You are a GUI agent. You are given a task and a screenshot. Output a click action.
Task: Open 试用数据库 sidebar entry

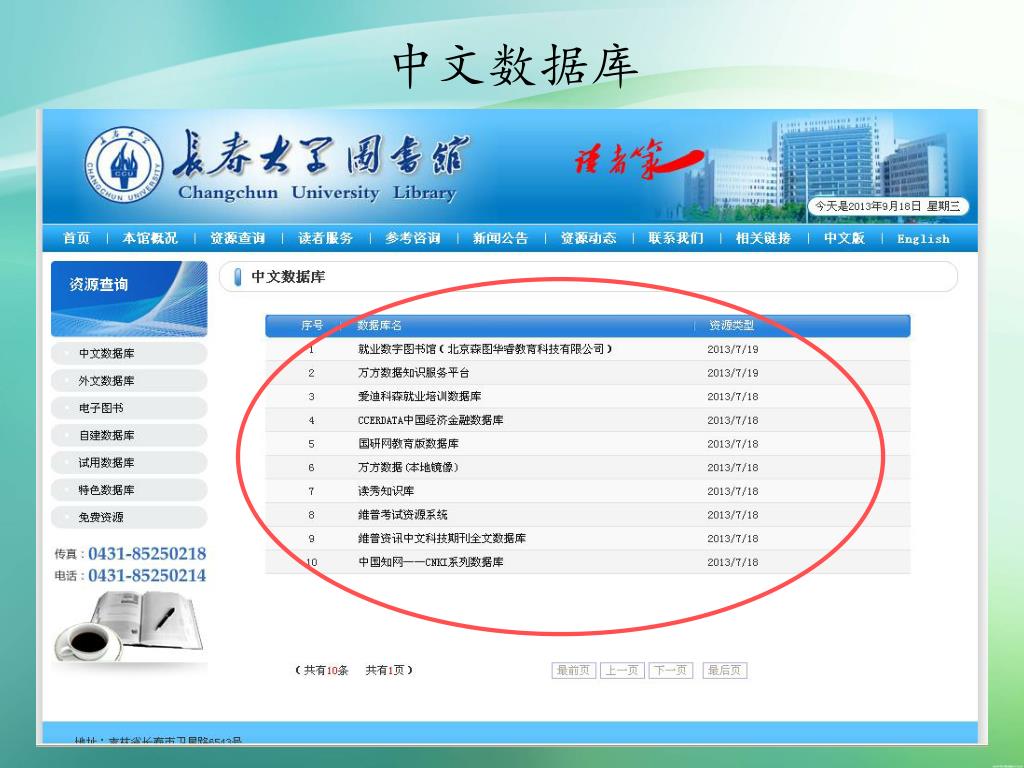pos(129,462)
